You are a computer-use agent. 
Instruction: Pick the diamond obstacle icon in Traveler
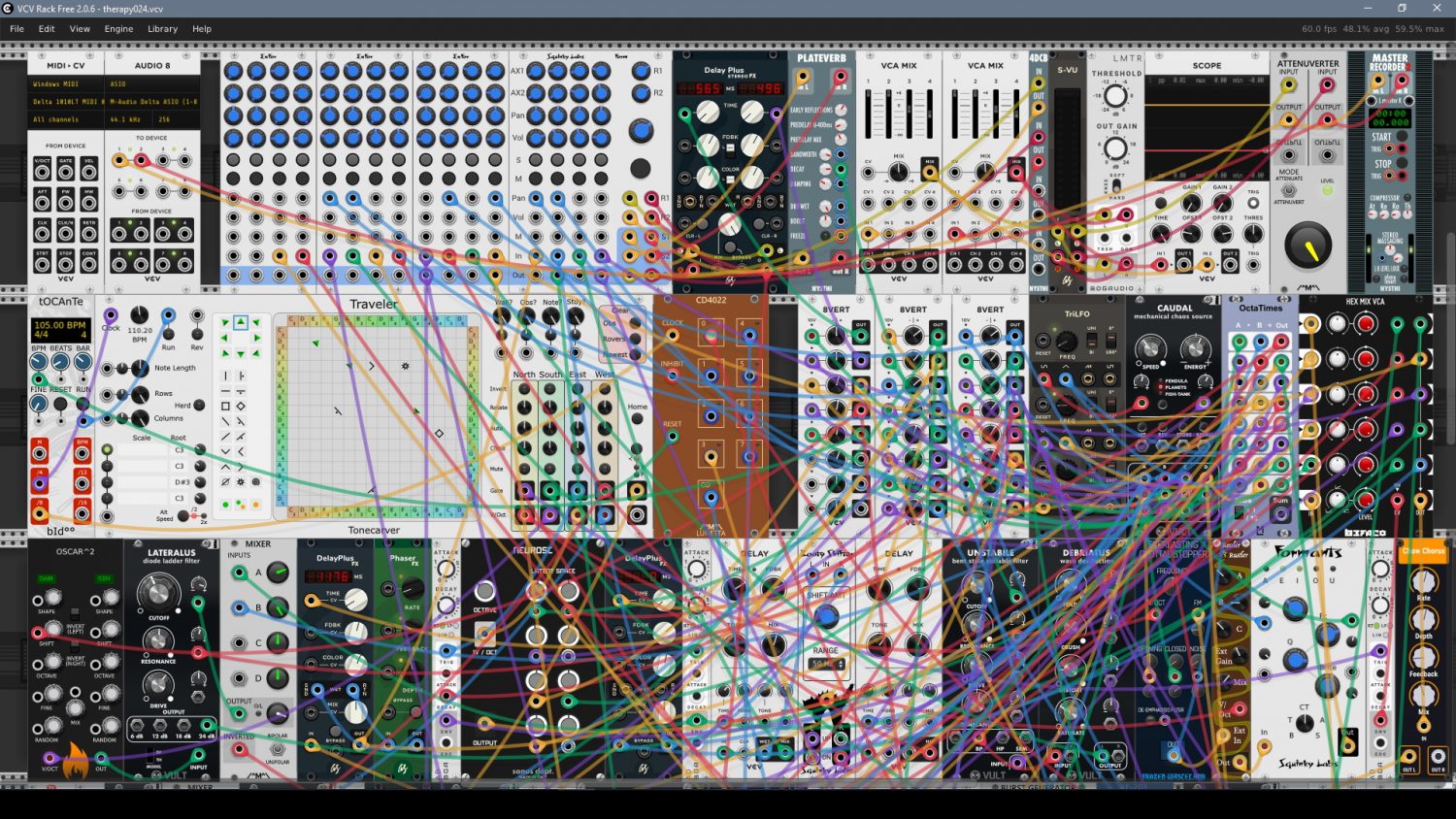[x=241, y=406]
